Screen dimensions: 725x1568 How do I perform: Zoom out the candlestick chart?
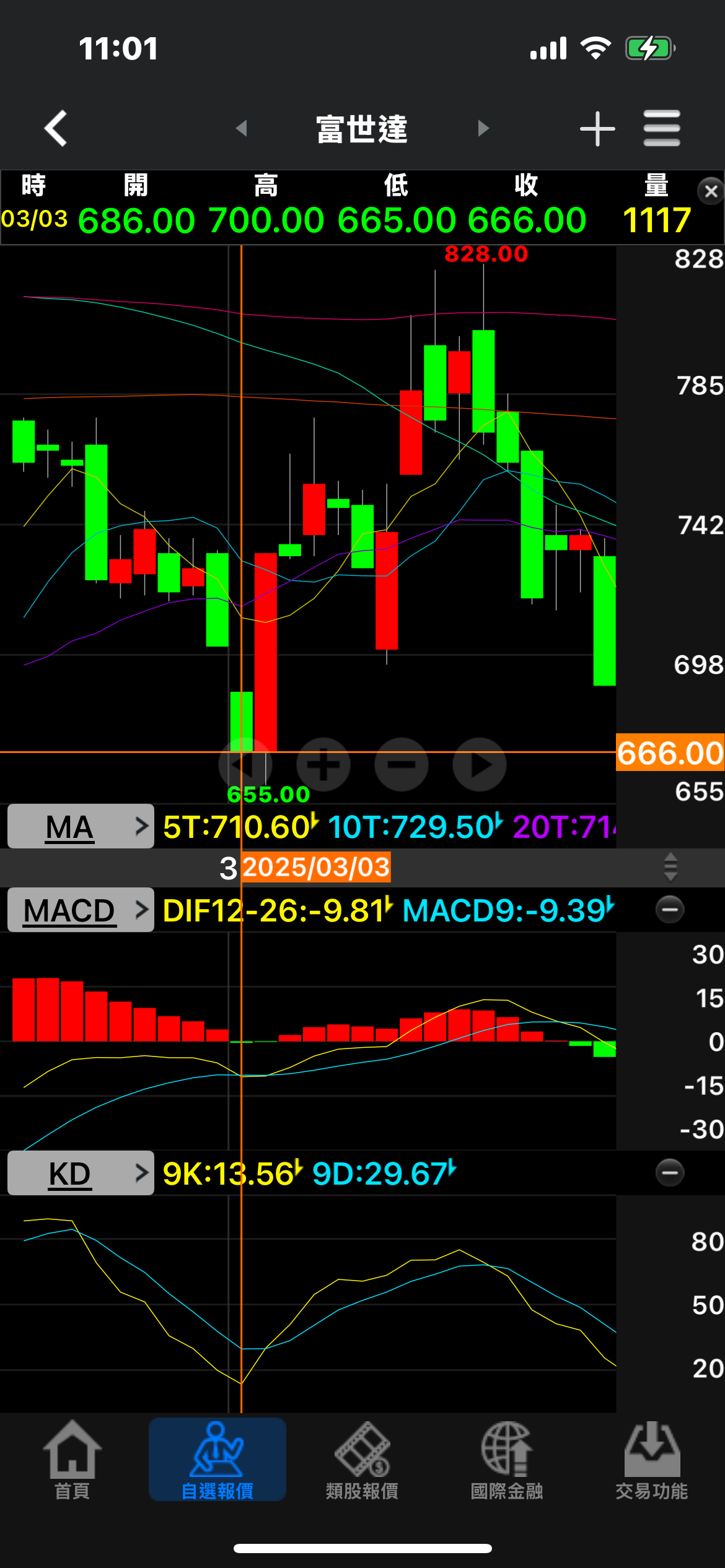[402, 764]
